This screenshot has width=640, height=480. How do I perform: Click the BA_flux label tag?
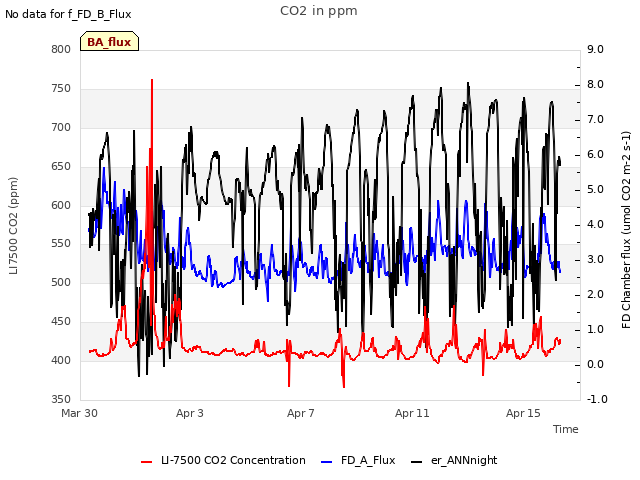click(x=109, y=41)
